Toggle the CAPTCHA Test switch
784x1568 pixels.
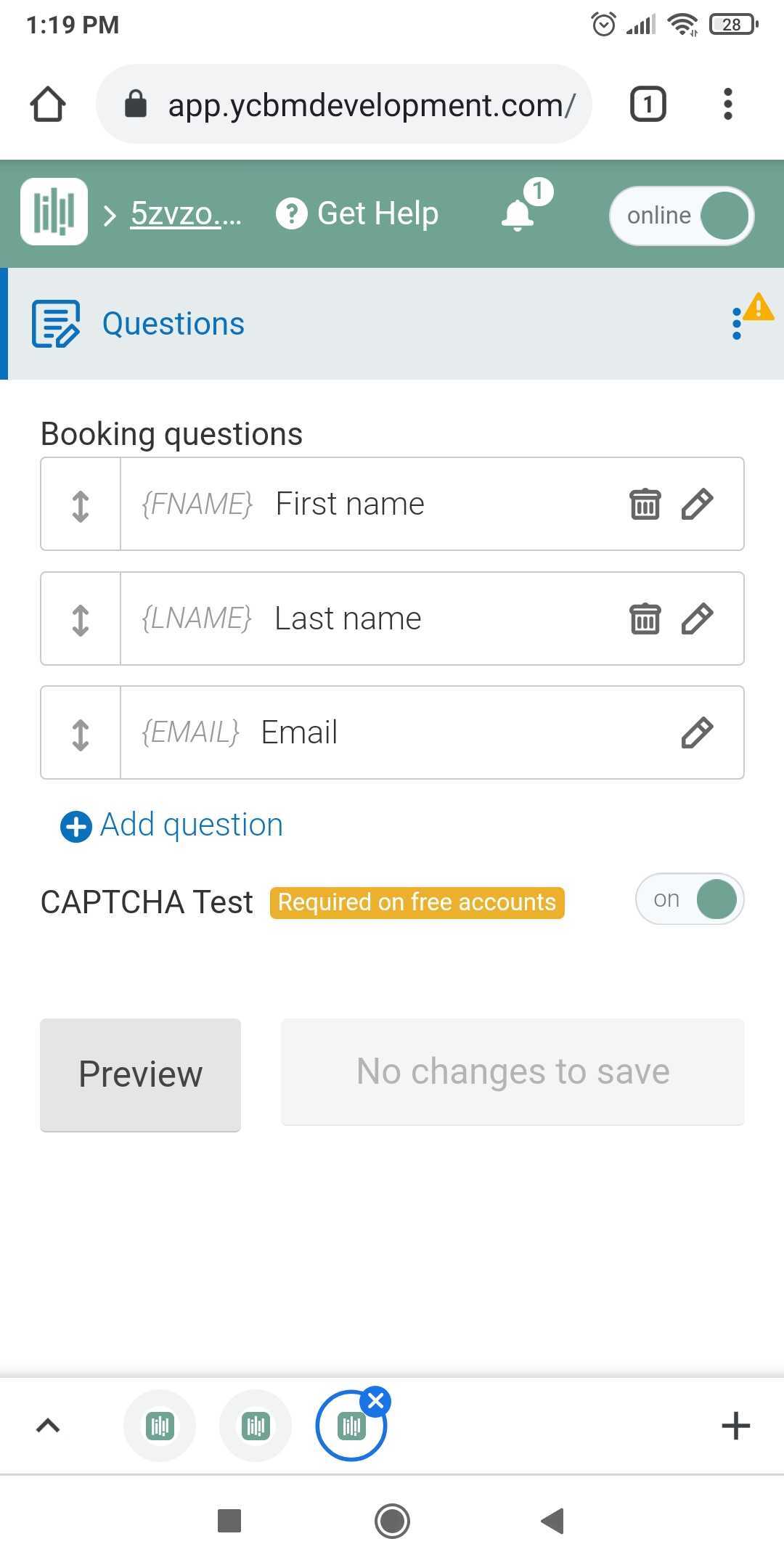click(x=690, y=899)
